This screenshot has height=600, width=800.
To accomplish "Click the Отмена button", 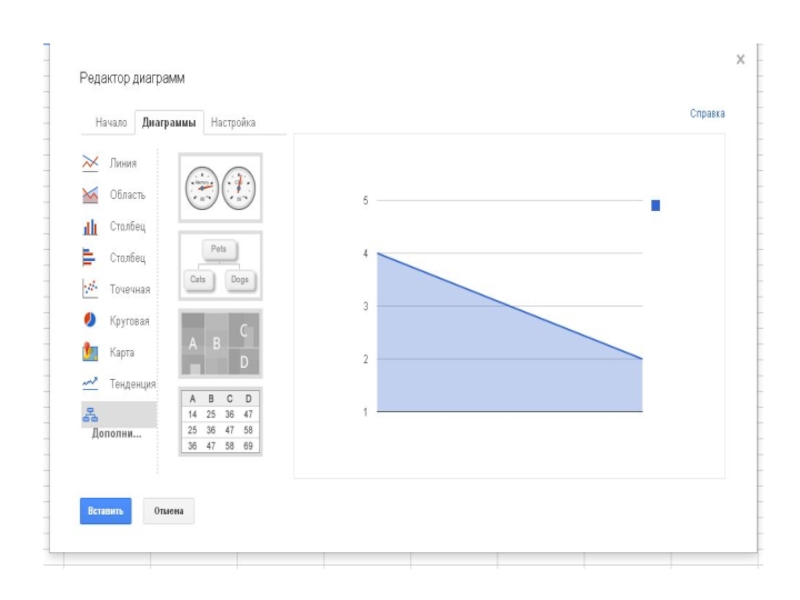I will tap(168, 511).
